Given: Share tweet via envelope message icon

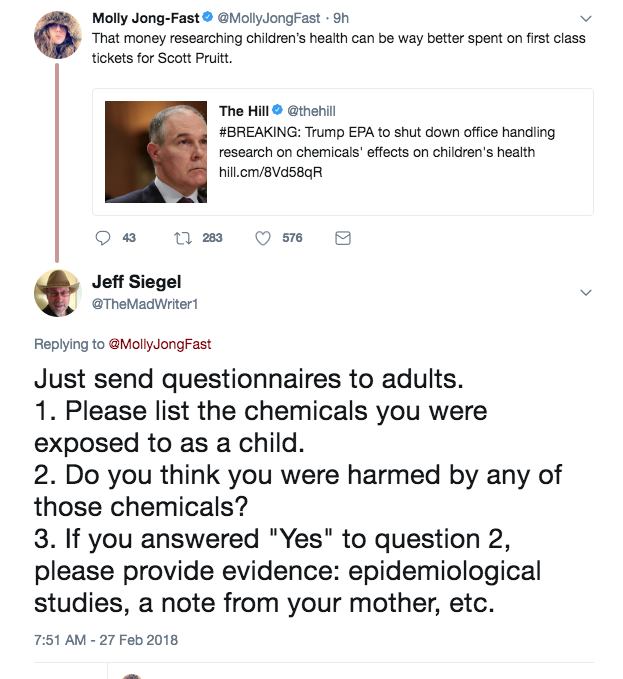Looking at the screenshot, I should click(342, 238).
